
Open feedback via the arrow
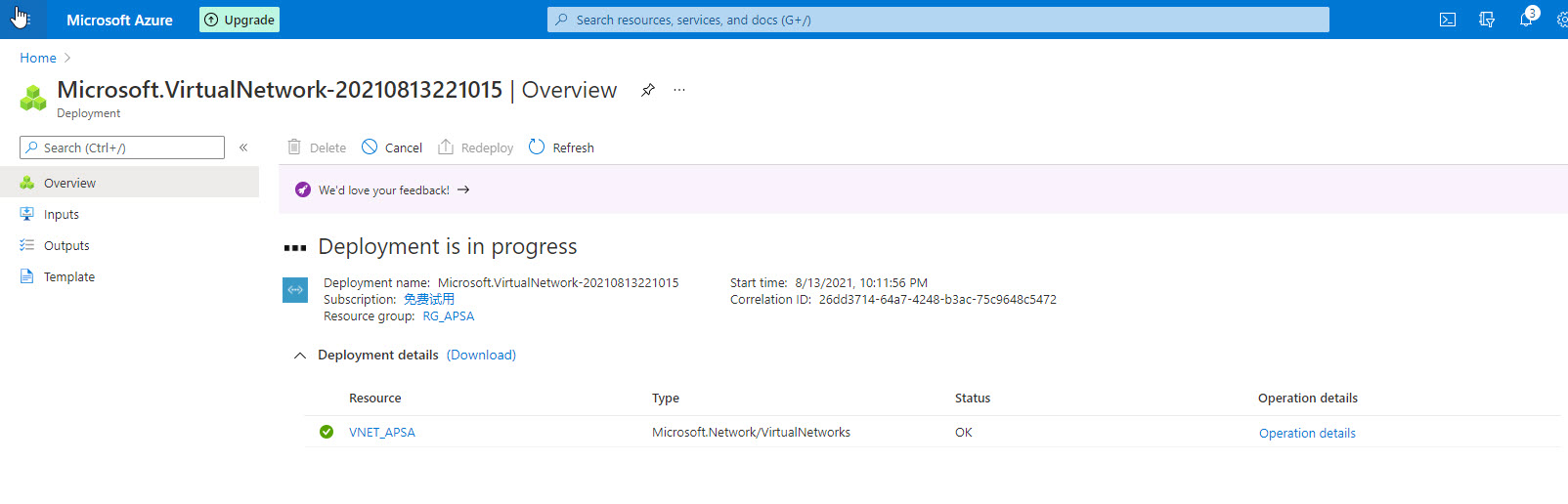[x=463, y=189]
